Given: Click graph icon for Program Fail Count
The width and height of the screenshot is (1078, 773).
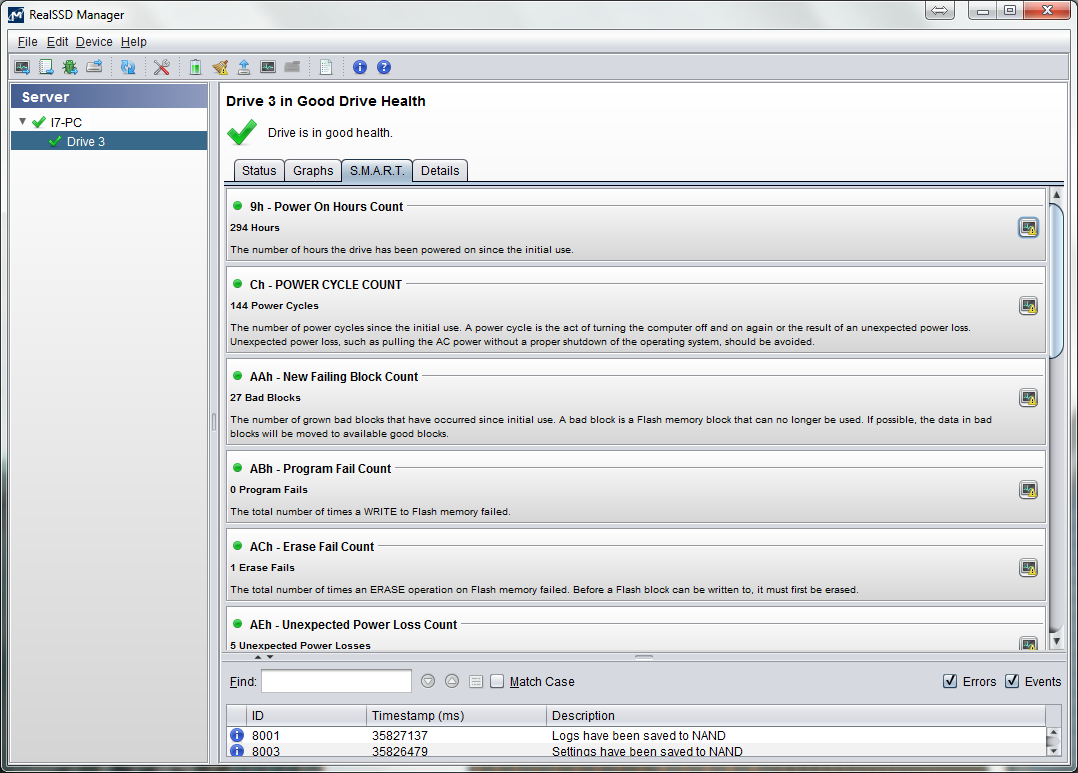Looking at the screenshot, I should click(1028, 490).
